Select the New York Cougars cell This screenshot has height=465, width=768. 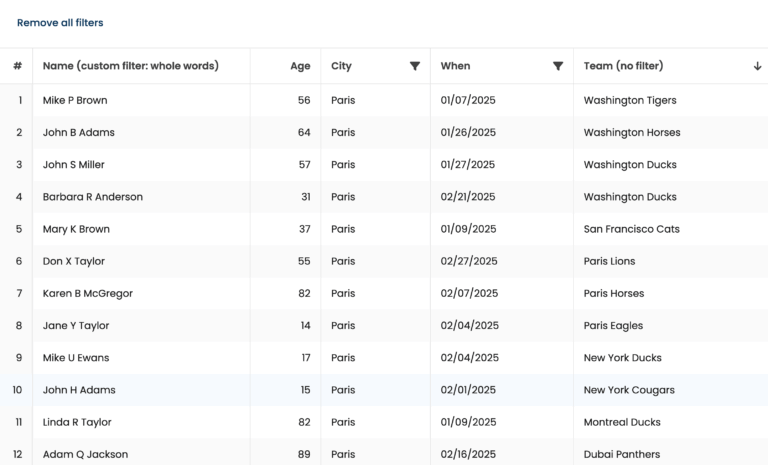pos(629,390)
